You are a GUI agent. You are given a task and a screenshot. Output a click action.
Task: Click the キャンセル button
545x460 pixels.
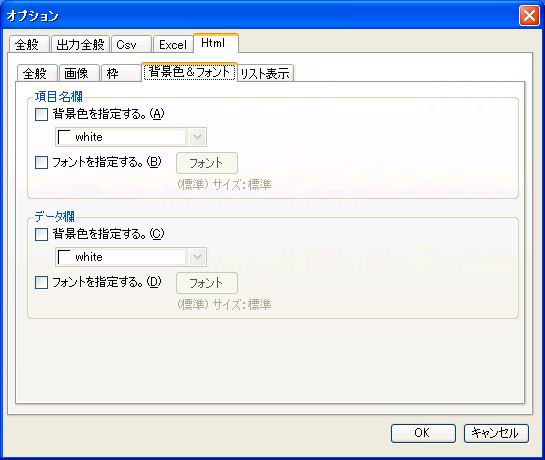click(496, 433)
